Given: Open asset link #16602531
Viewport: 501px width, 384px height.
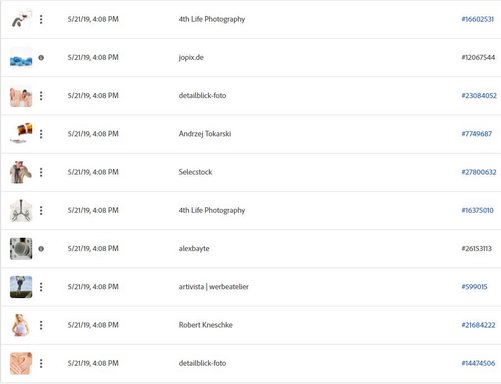Looking at the screenshot, I should 477,19.
